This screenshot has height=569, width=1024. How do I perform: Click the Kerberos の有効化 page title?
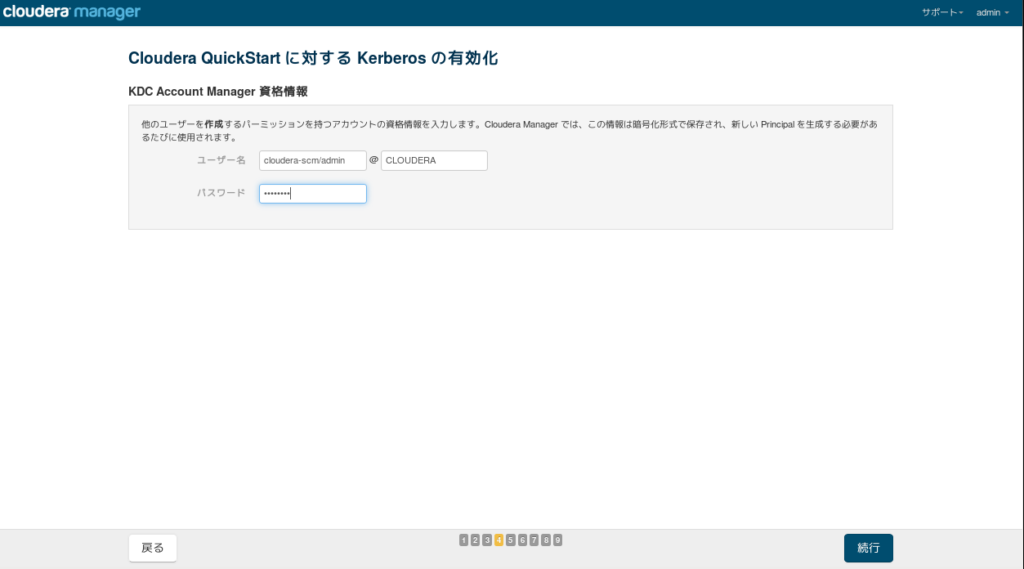pos(313,58)
